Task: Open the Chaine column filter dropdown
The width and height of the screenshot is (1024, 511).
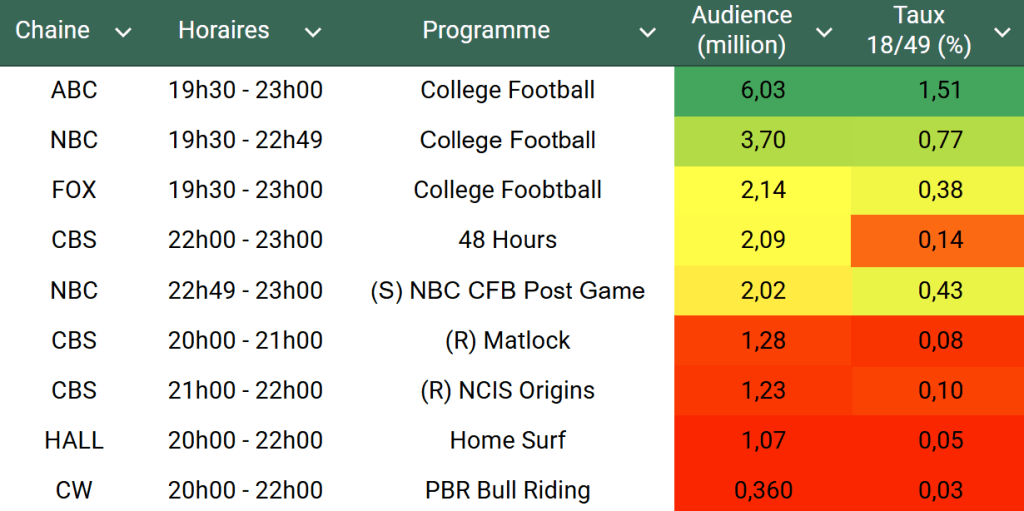Action: [x=123, y=32]
